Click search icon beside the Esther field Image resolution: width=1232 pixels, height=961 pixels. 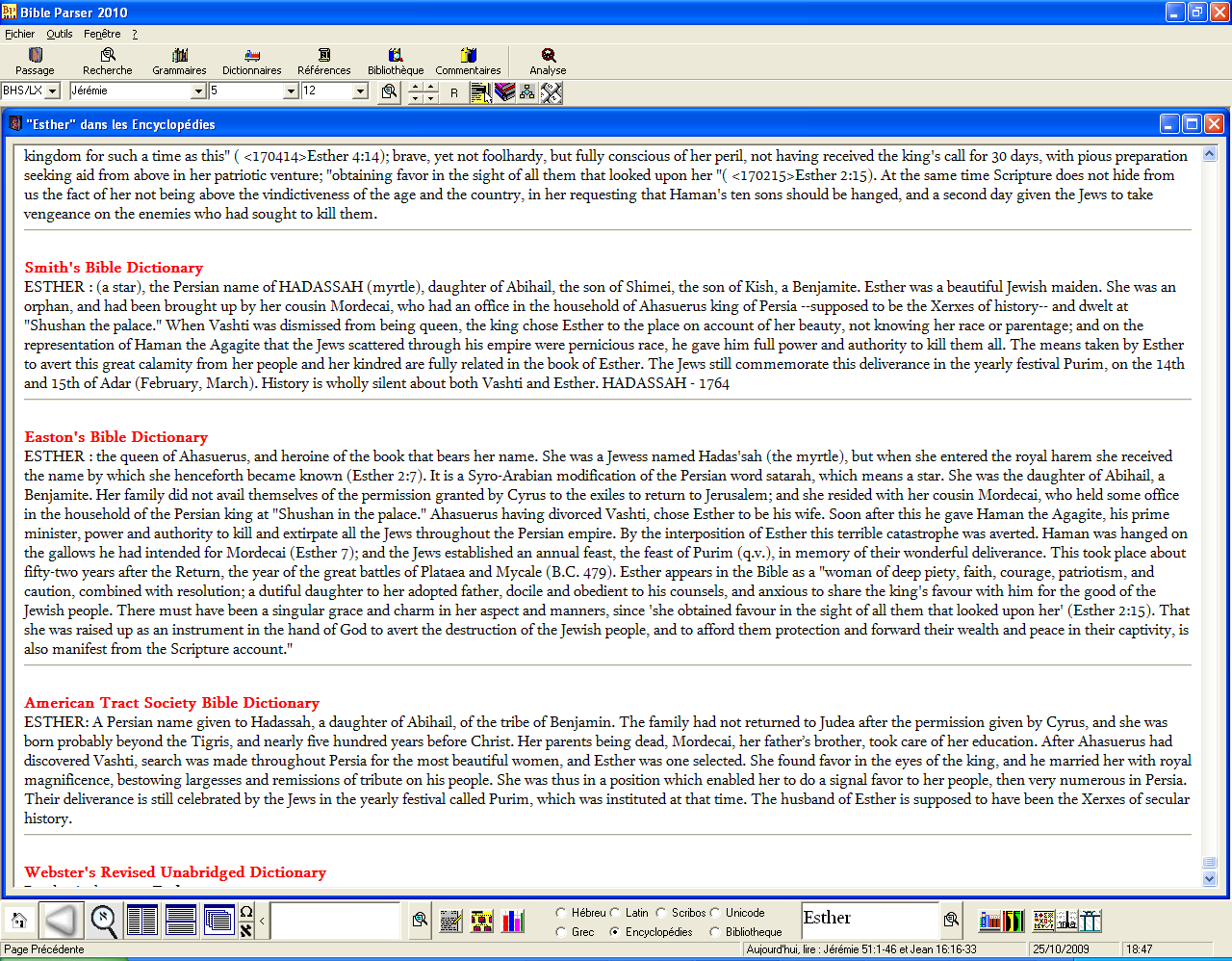[951, 920]
